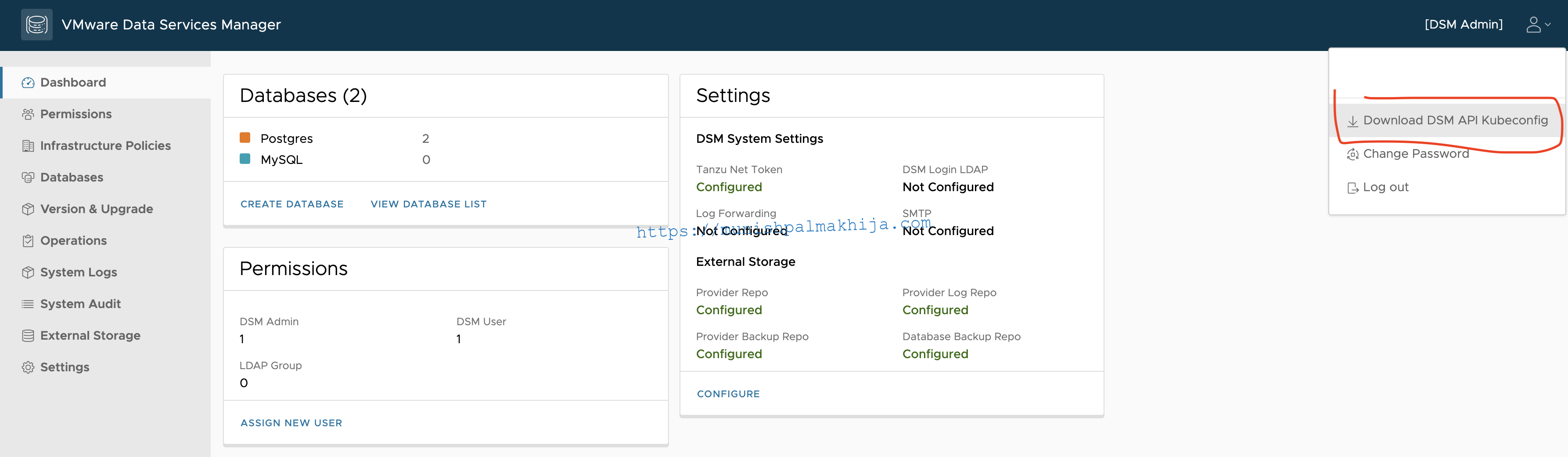Click the Databases icon in sidebar
The width and height of the screenshot is (1568, 457).
coord(28,178)
